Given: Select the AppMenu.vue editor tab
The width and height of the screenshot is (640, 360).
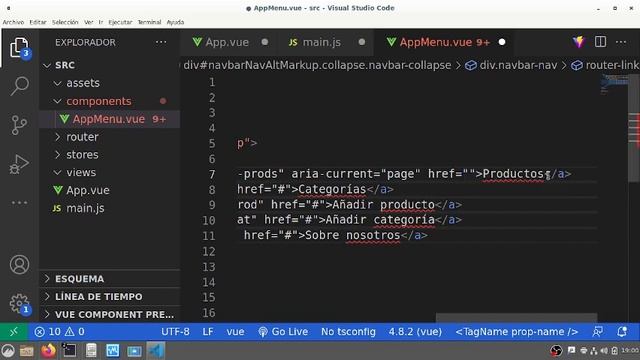Looking at the screenshot, I should (x=444, y=42).
